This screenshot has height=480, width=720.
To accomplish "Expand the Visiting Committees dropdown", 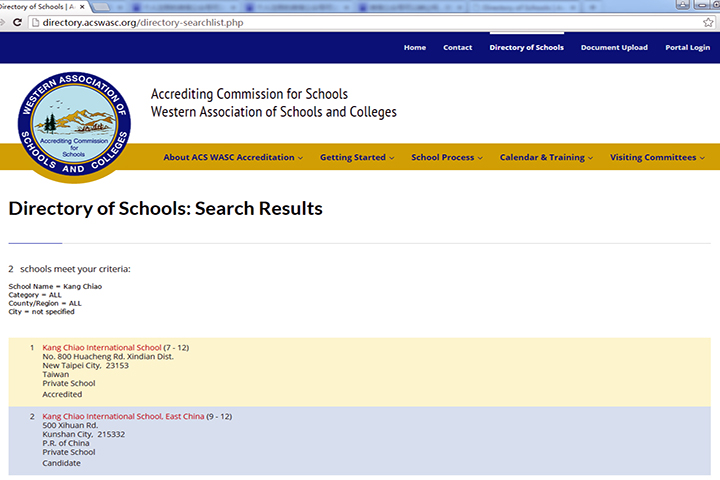I will 657,157.
